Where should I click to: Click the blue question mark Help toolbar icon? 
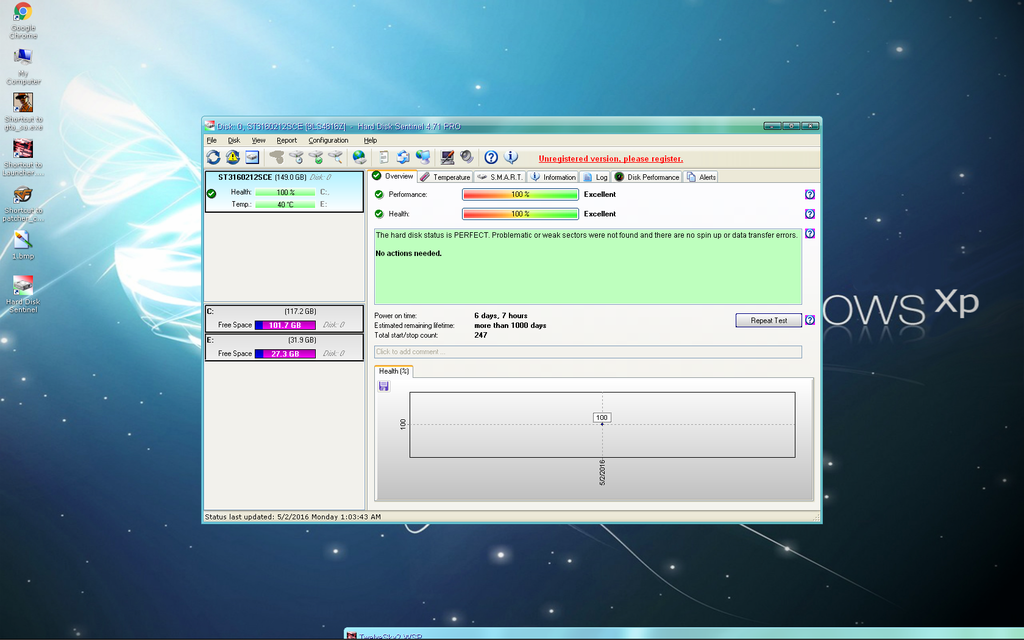491,158
